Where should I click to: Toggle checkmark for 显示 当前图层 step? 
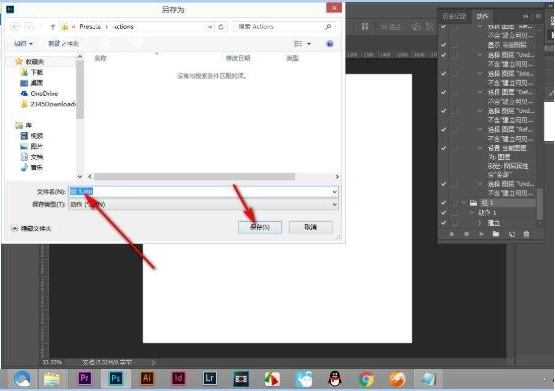(444, 45)
